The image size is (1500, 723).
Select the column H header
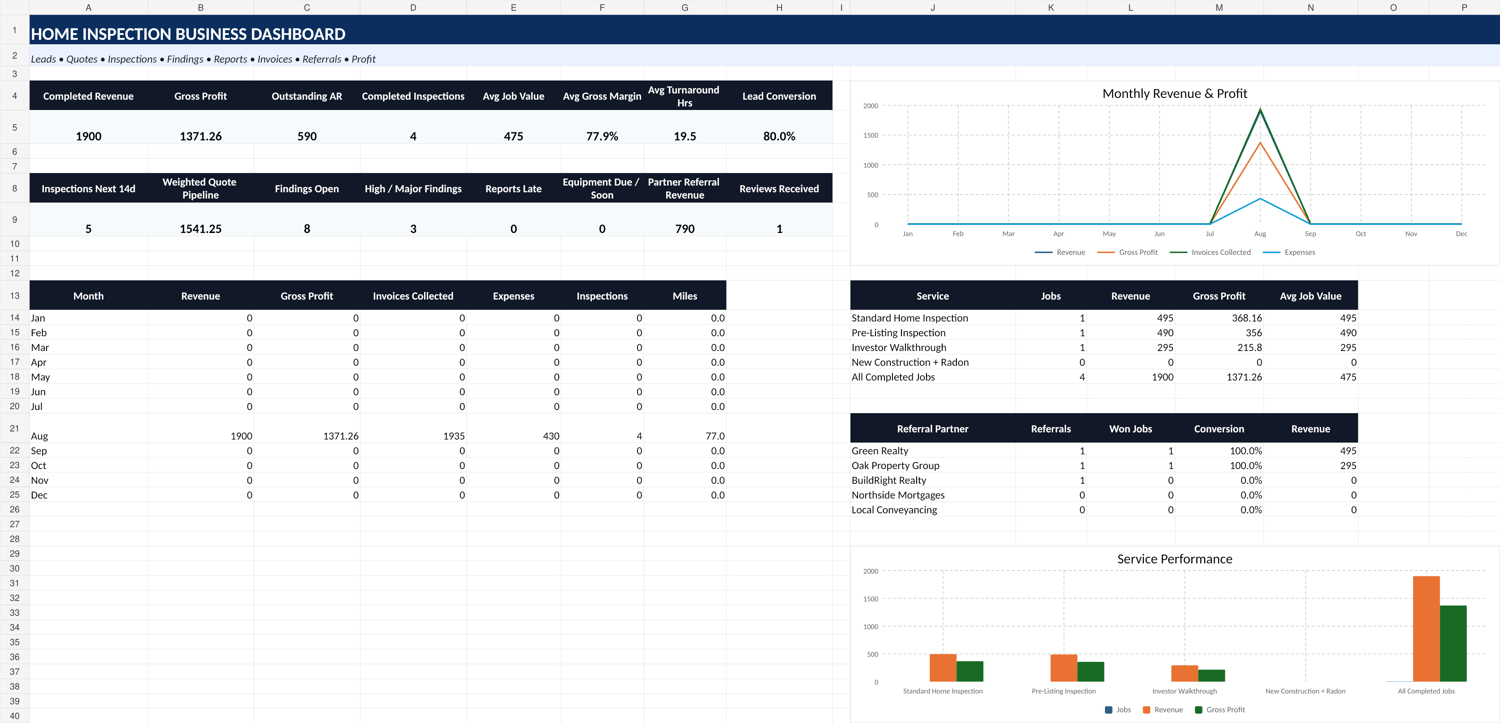779,7
